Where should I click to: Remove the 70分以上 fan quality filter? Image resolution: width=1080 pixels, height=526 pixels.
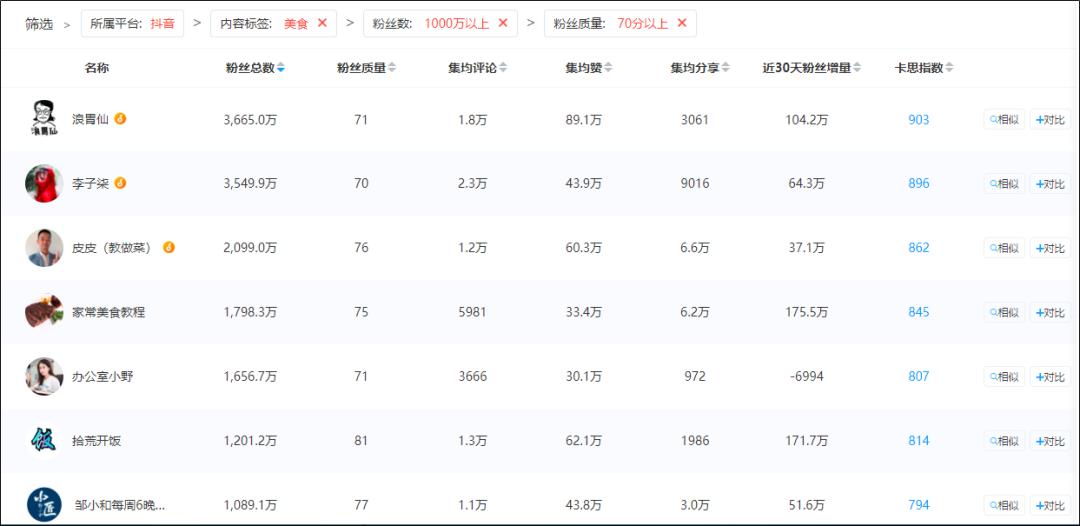682,23
